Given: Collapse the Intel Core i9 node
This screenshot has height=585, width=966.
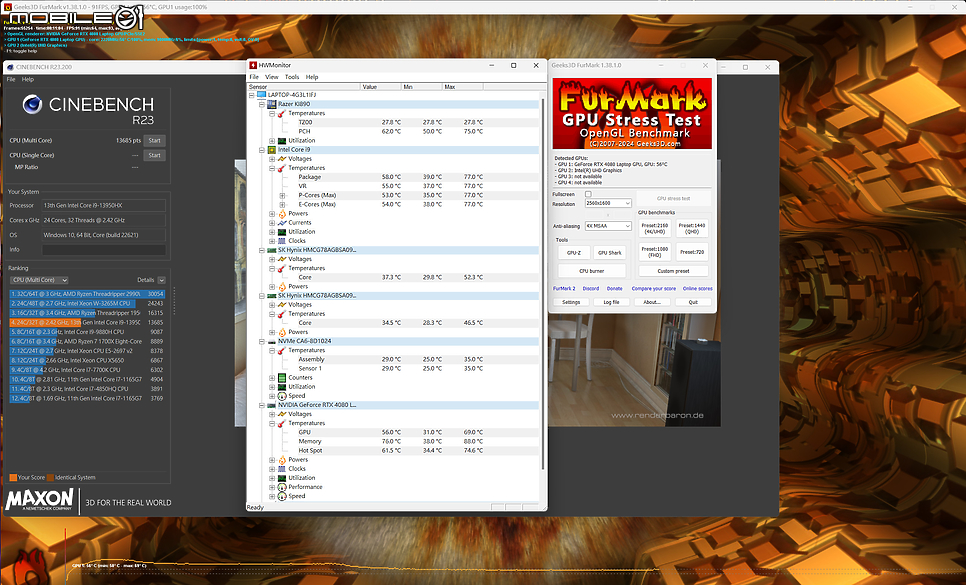Looking at the screenshot, I should [x=261, y=150].
